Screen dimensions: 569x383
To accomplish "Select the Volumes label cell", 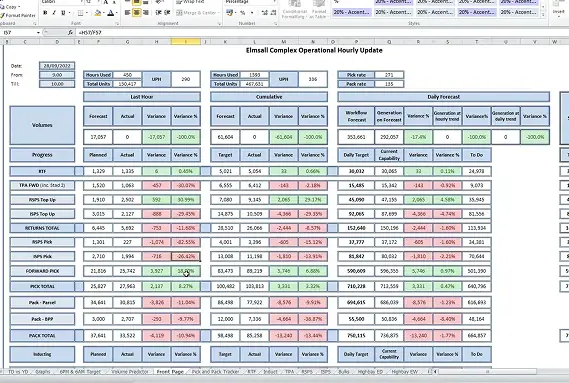I will [42, 125].
